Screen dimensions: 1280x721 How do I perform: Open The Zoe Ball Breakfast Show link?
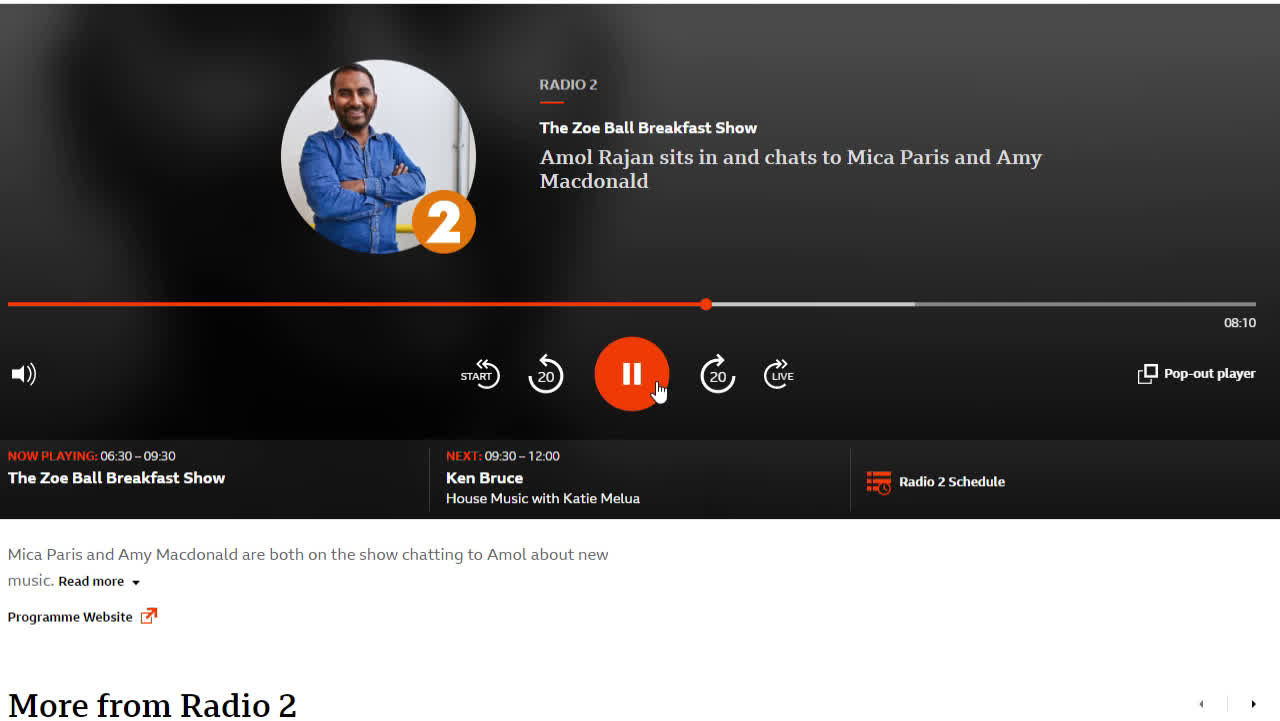click(x=648, y=128)
